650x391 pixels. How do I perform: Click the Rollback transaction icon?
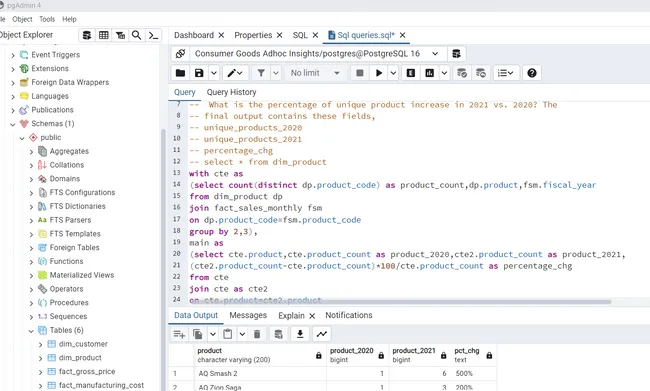tap(481, 73)
